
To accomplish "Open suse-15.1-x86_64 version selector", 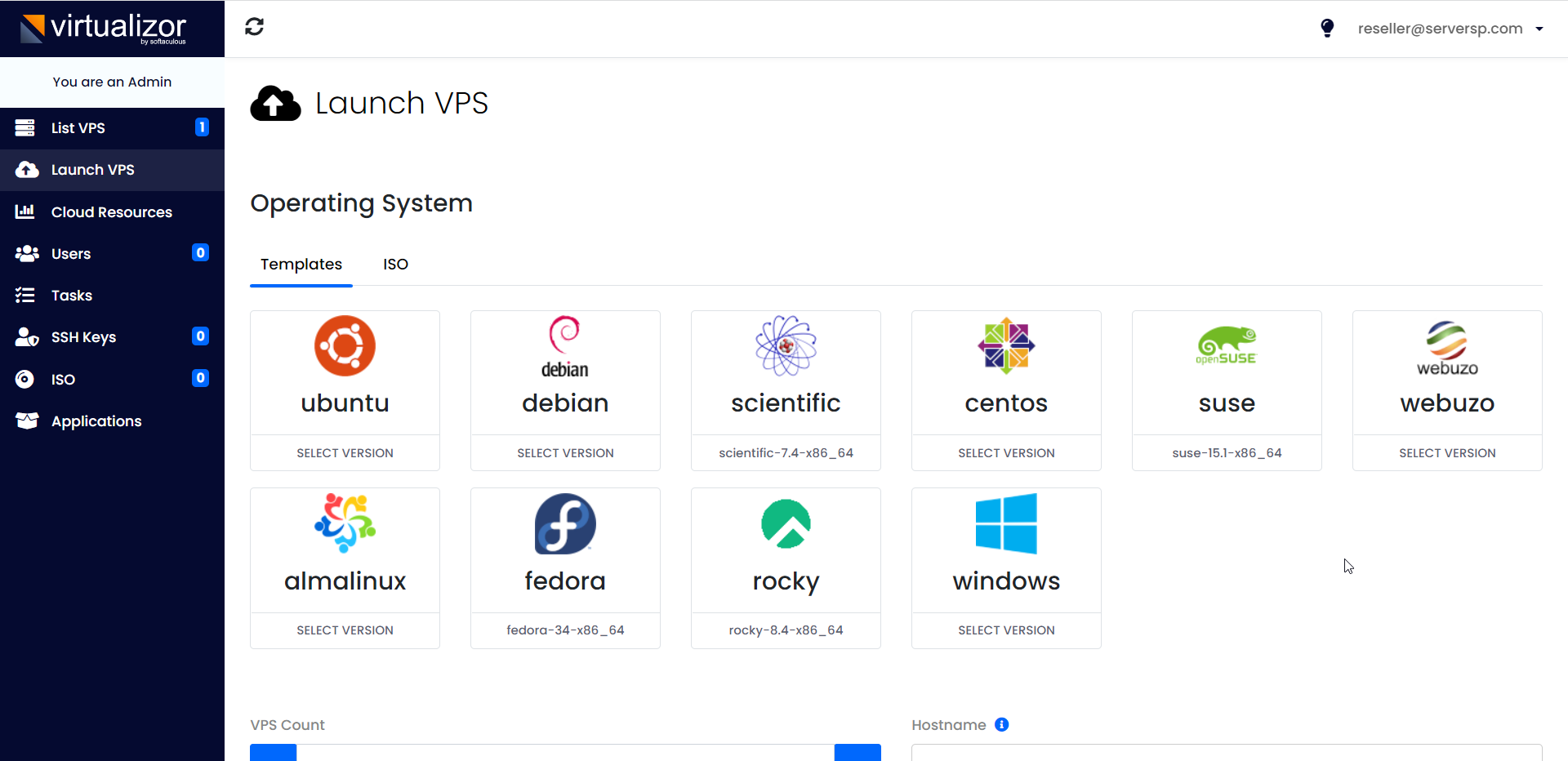I will (x=1227, y=453).
